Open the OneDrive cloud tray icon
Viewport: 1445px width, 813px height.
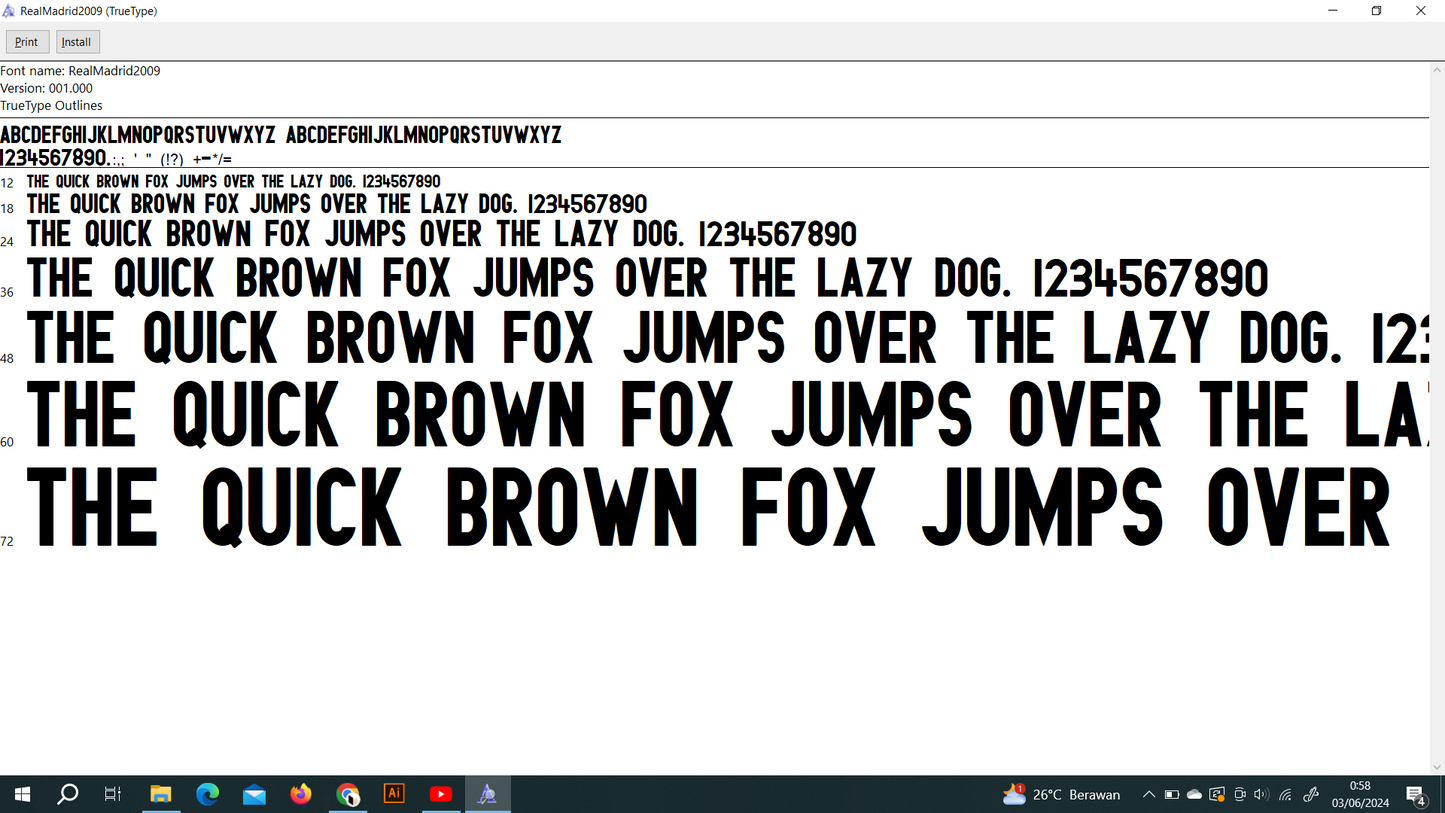coord(1194,795)
